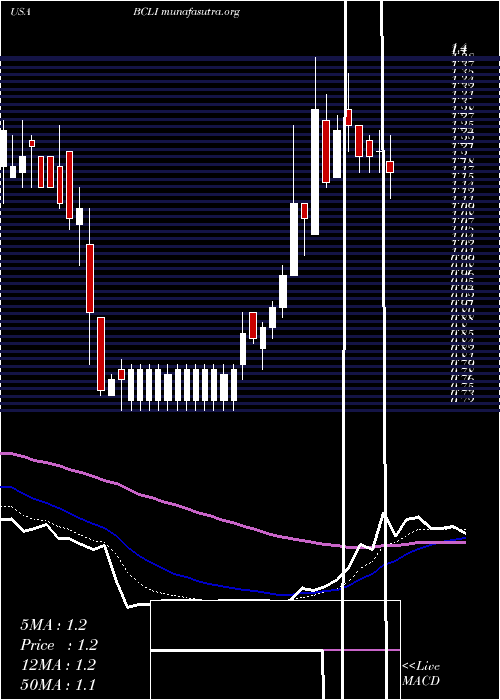
Task: Open the MACD label
Action: [x=421, y=681]
